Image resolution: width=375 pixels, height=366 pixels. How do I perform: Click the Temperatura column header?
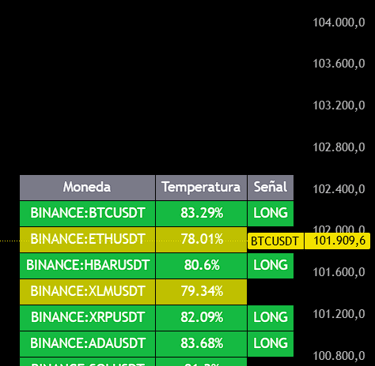coord(201,187)
